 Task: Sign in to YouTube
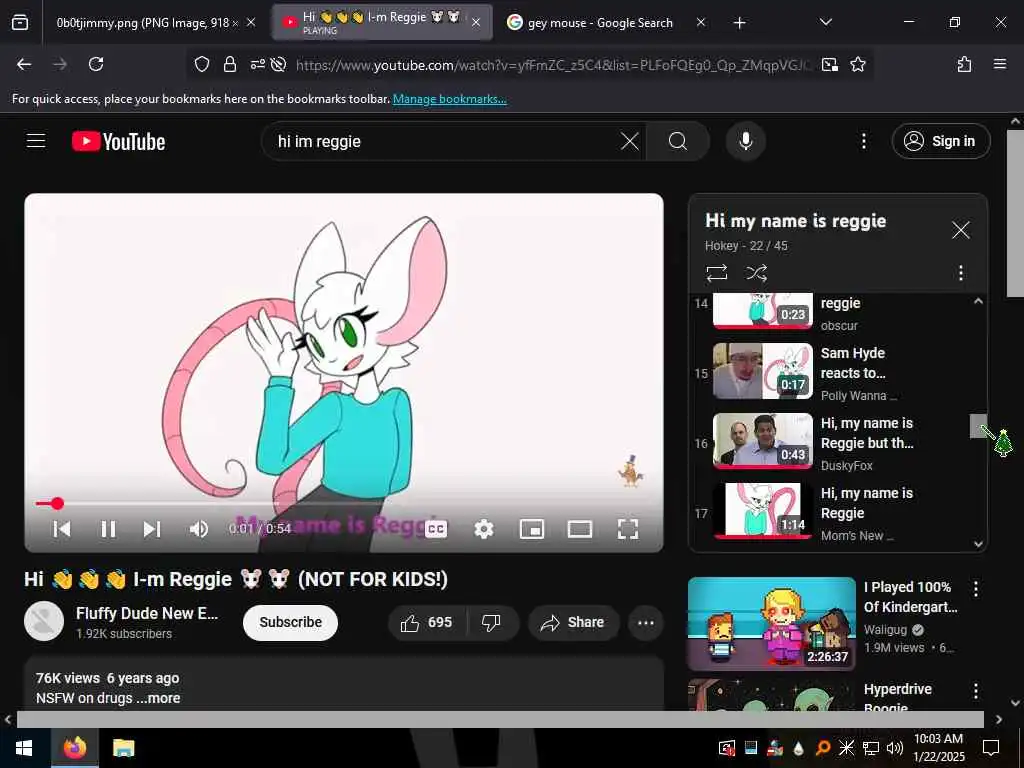(x=940, y=141)
